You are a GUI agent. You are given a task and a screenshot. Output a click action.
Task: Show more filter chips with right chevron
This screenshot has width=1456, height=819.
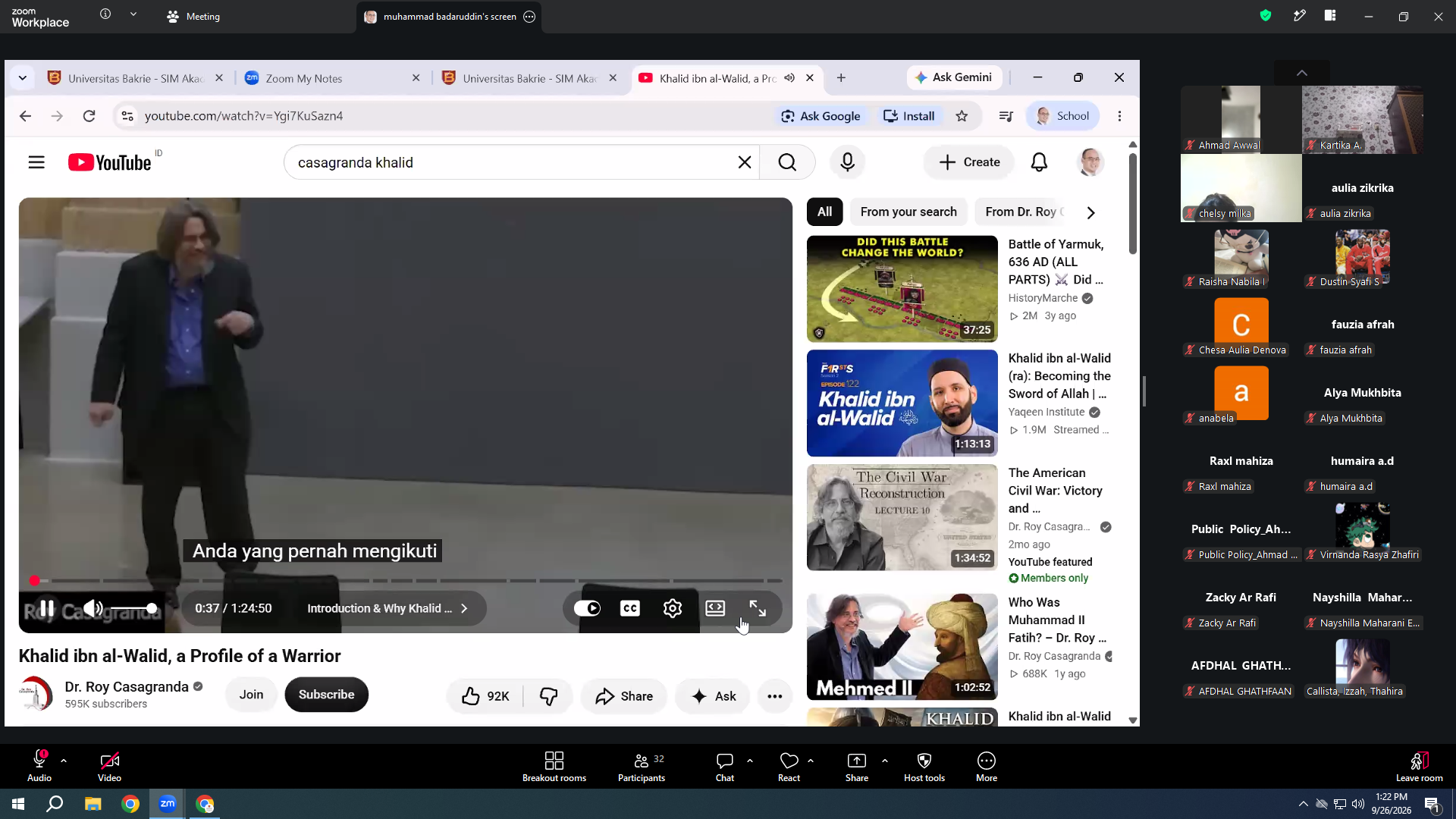1090,213
